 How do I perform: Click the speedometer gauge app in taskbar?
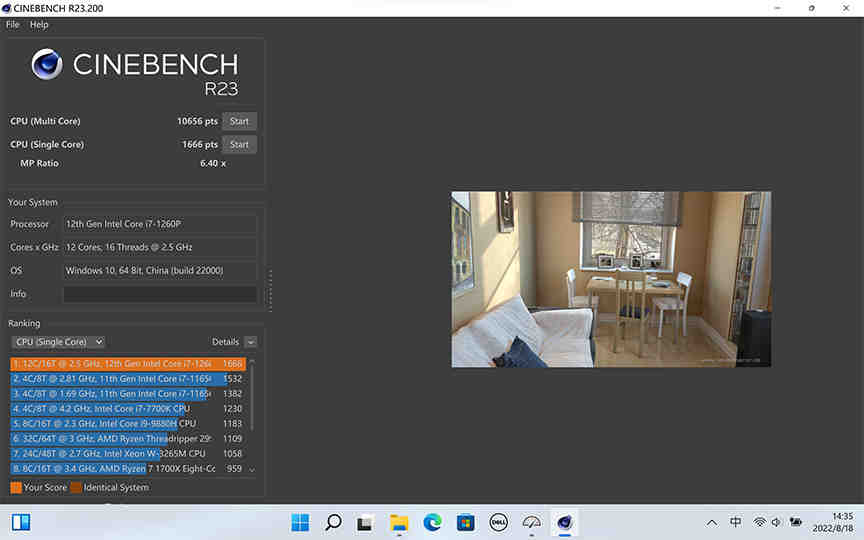tap(532, 522)
